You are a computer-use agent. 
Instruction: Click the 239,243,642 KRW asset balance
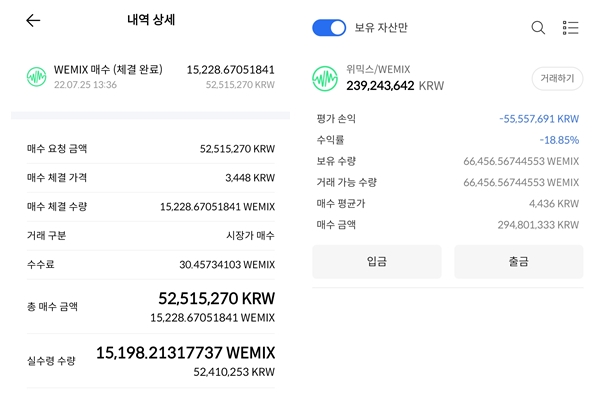point(395,85)
